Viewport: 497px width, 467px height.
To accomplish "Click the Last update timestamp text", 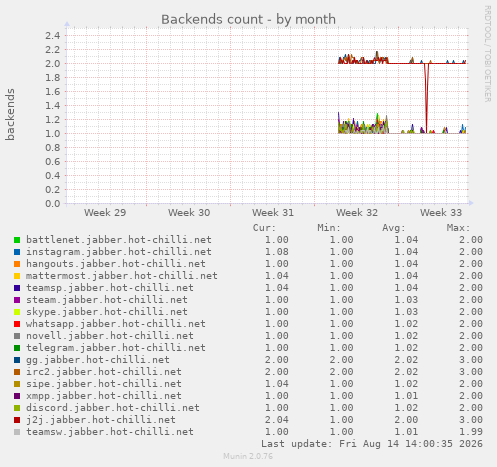I will point(372,444).
